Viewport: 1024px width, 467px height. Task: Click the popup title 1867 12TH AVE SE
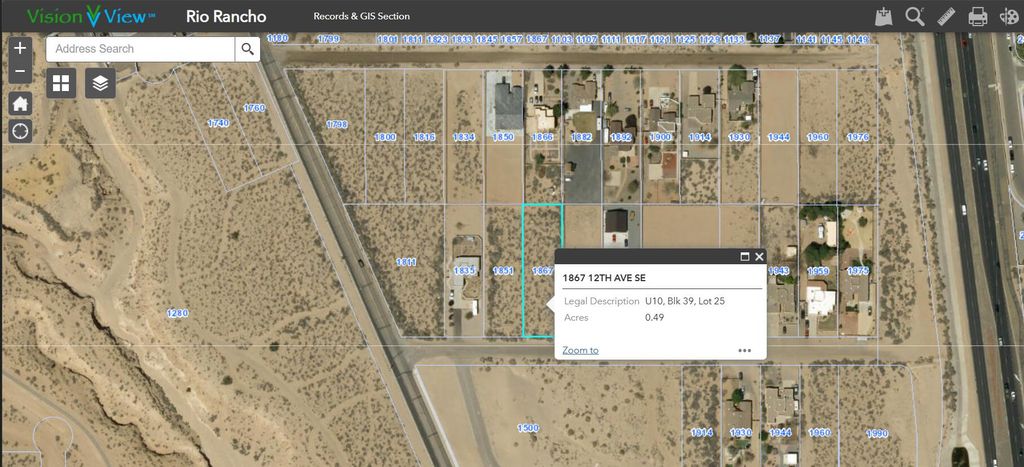tap(604, 278)
